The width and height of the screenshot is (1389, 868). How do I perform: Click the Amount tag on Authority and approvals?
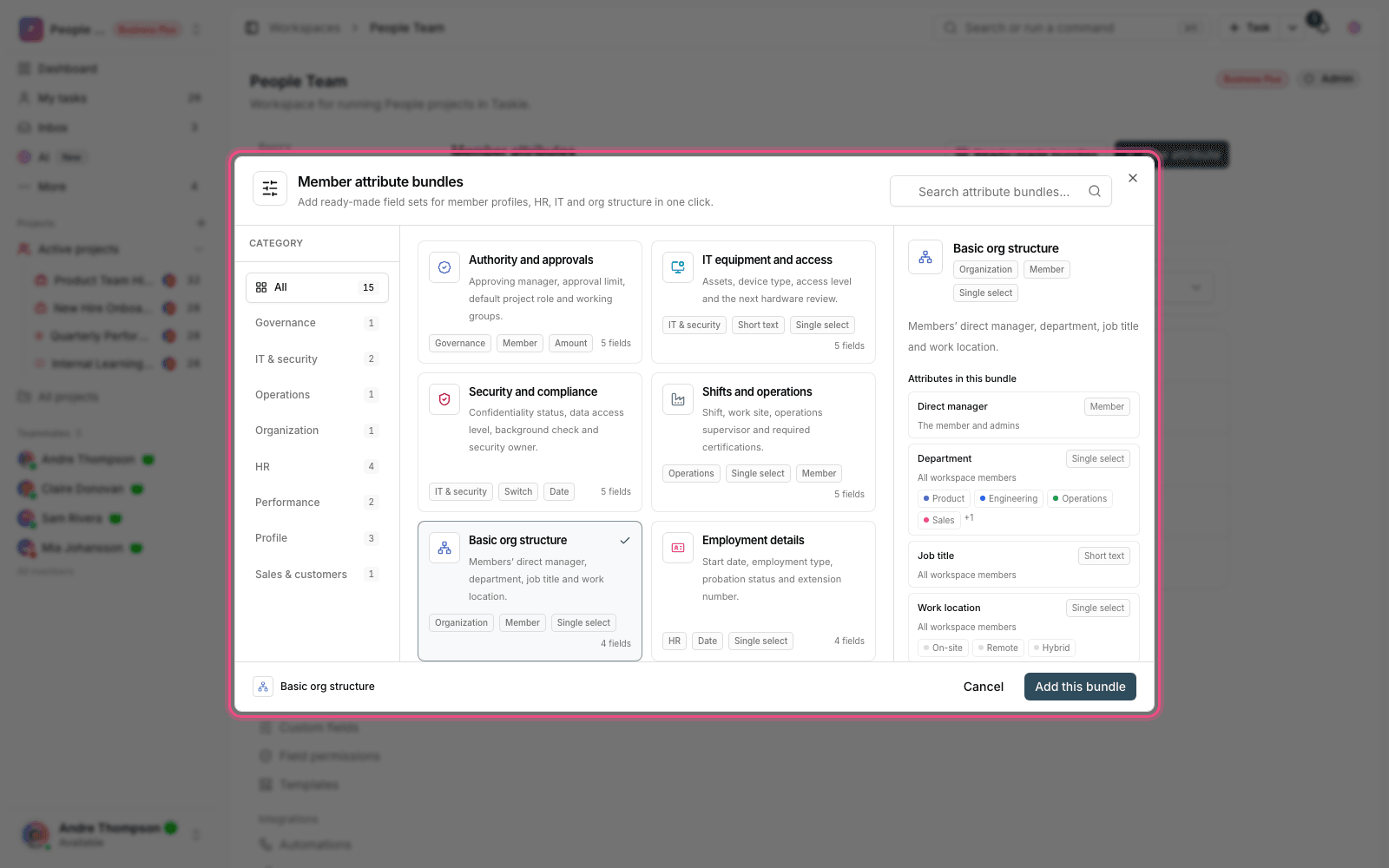(x=571, y=344)
